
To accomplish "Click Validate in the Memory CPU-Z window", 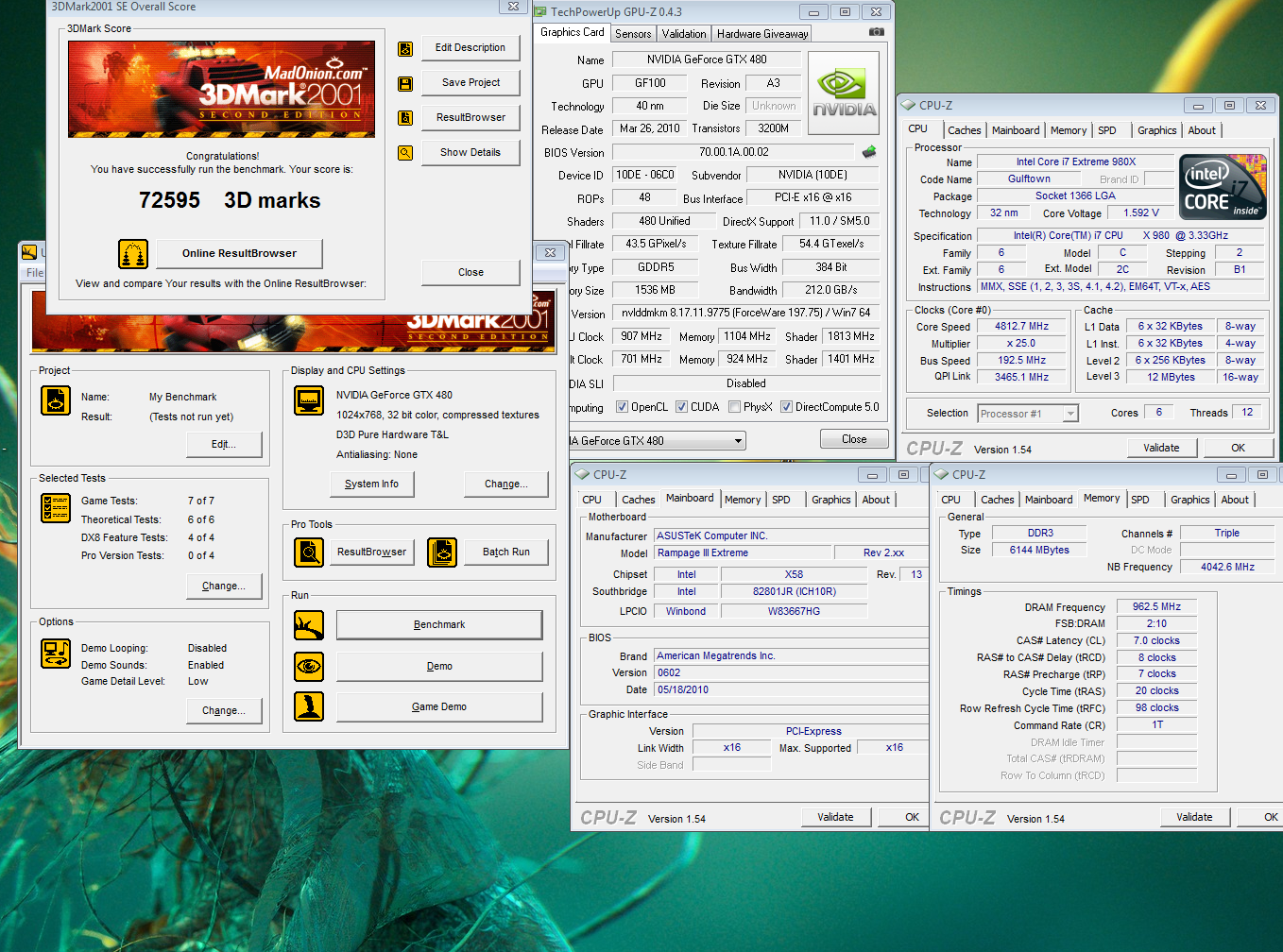I will click(1194, 817).
